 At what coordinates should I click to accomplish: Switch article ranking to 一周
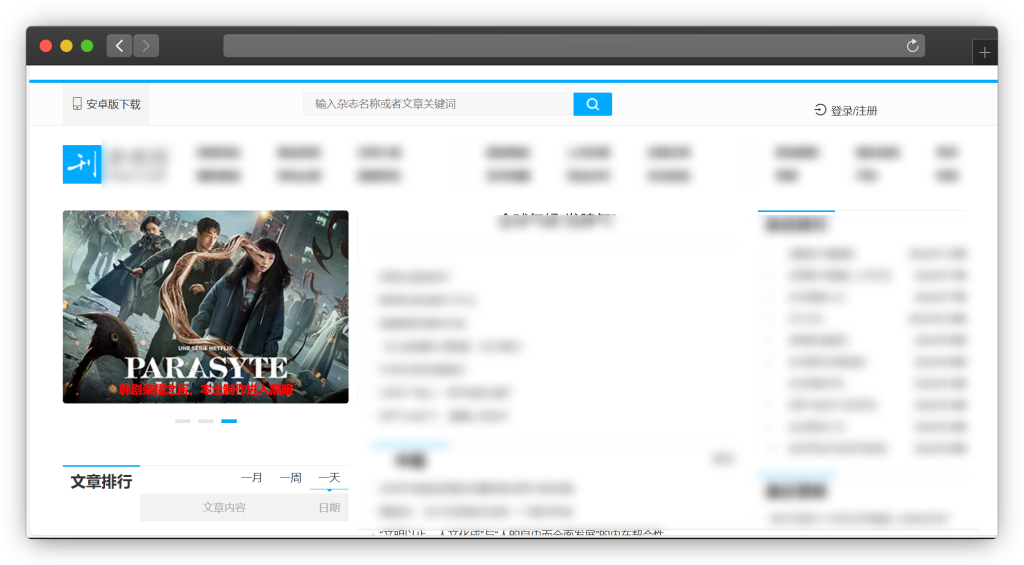[290, 478]
